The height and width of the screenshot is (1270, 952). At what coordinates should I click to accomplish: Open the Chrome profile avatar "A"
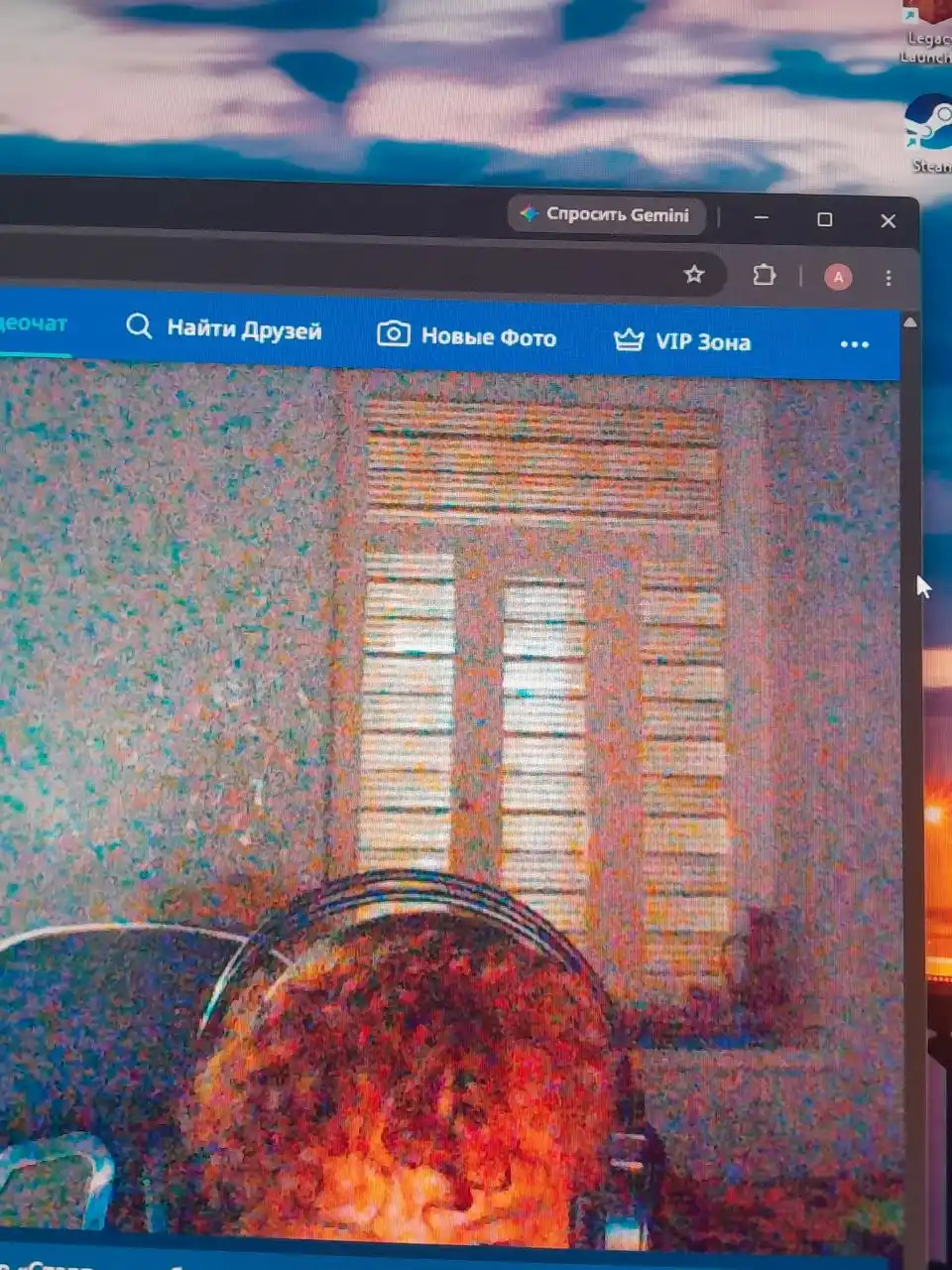click(x=838, y=278)
